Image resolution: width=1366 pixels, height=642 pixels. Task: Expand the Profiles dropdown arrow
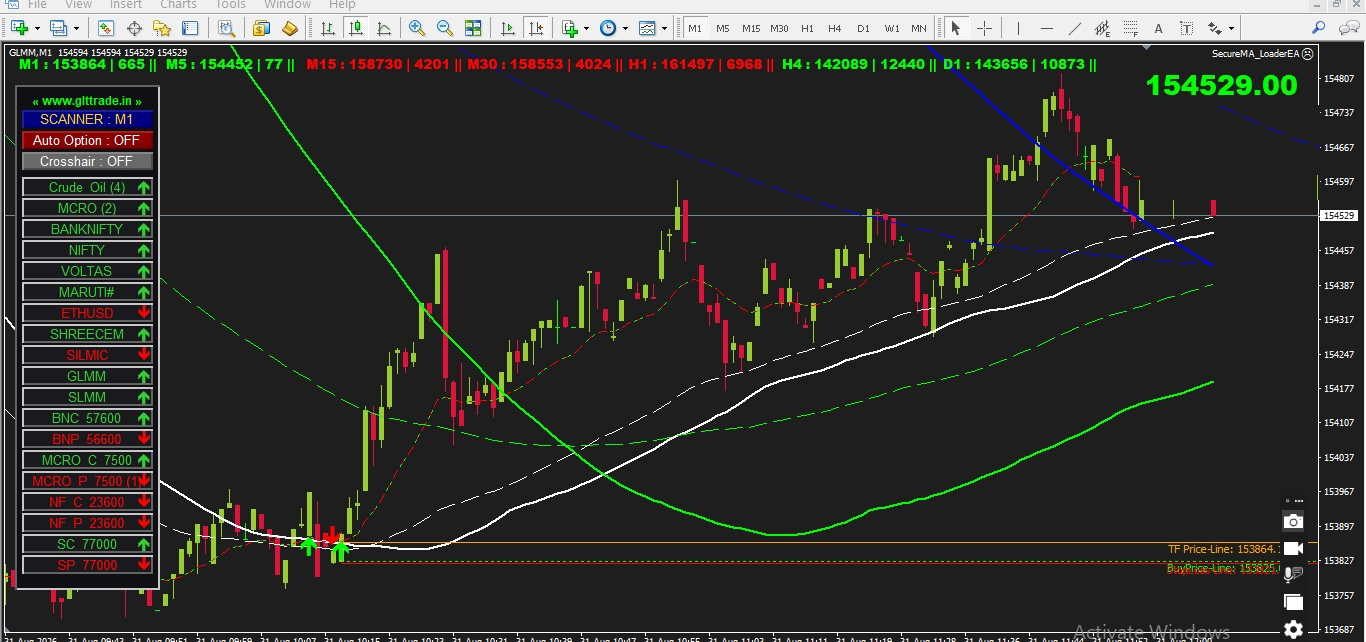click(77, 28)
